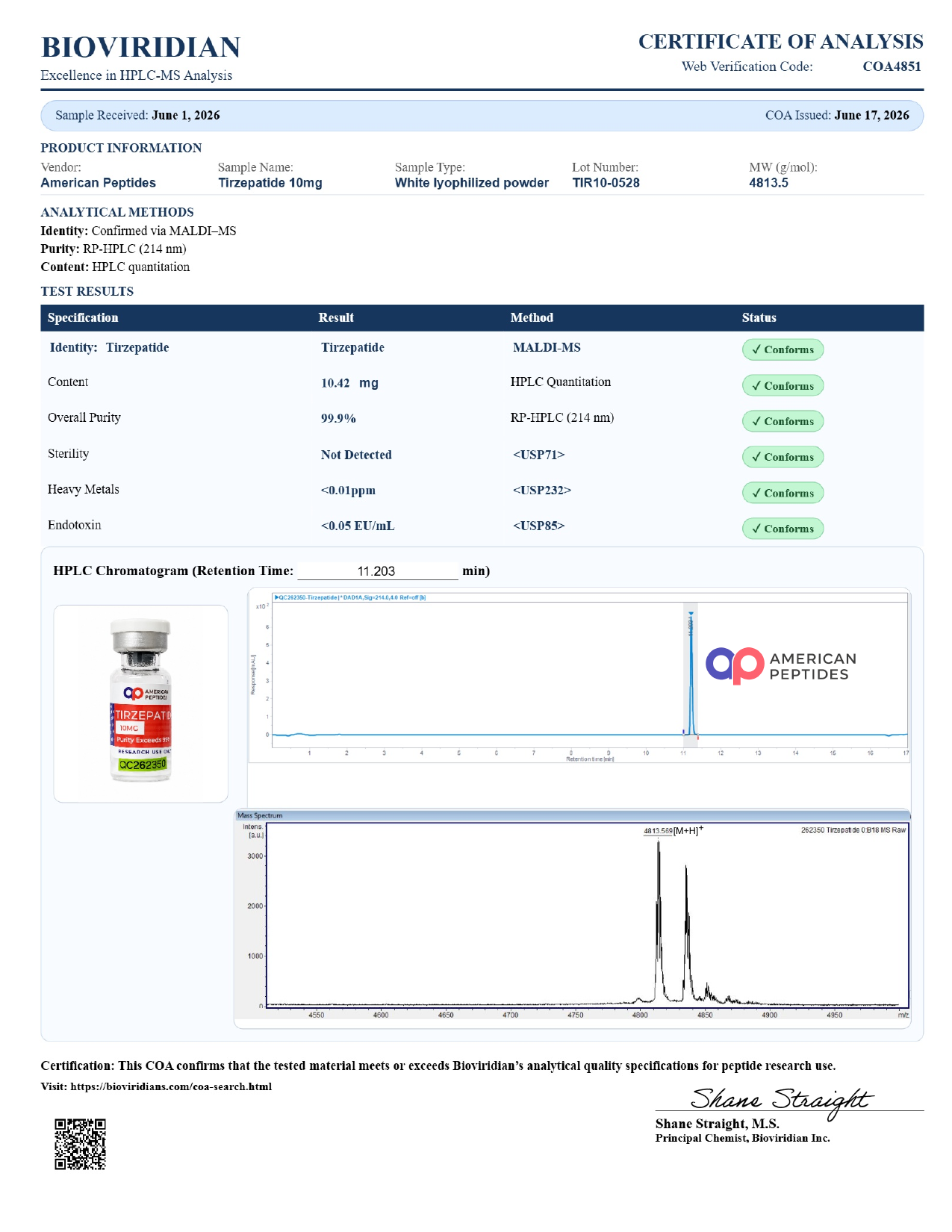Click the <USP85> method cell
952x1232 pixels.
[538, 526]
